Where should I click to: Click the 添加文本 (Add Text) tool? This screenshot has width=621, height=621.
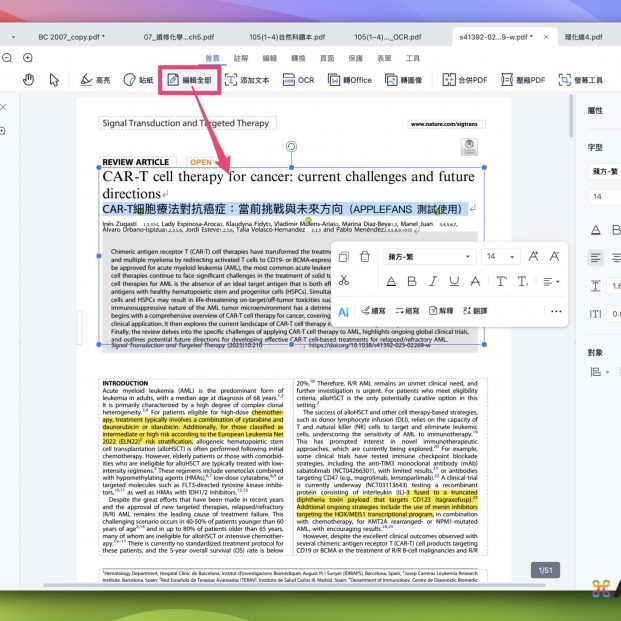point(246,79)
